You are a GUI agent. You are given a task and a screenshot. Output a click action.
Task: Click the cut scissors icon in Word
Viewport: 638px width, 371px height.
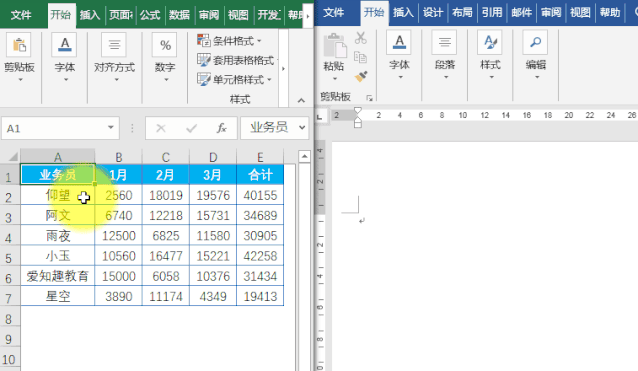(x=361, y=38)
